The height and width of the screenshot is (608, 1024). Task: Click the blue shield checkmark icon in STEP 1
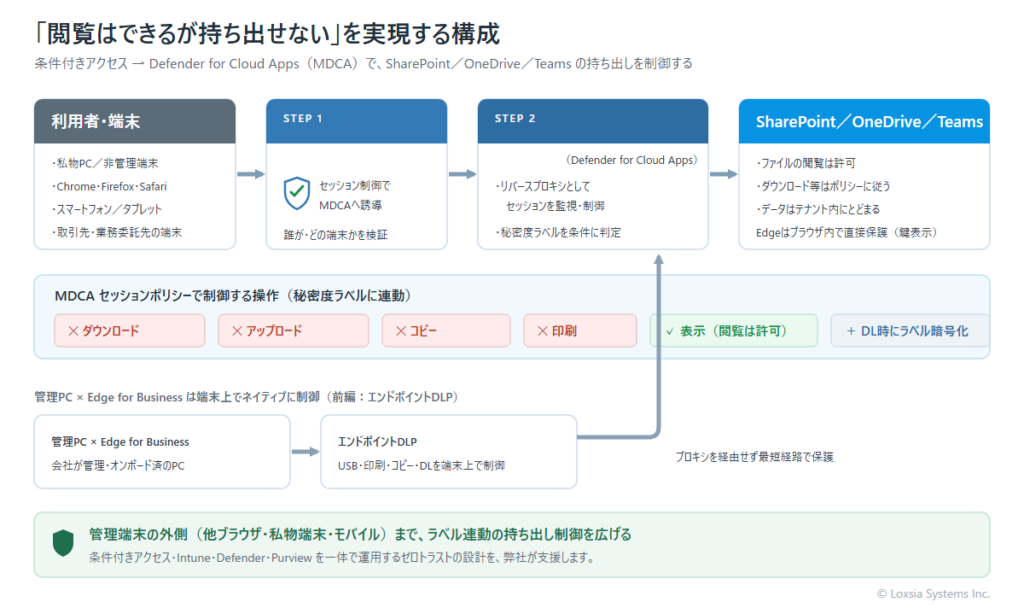(x=296, y=193)
